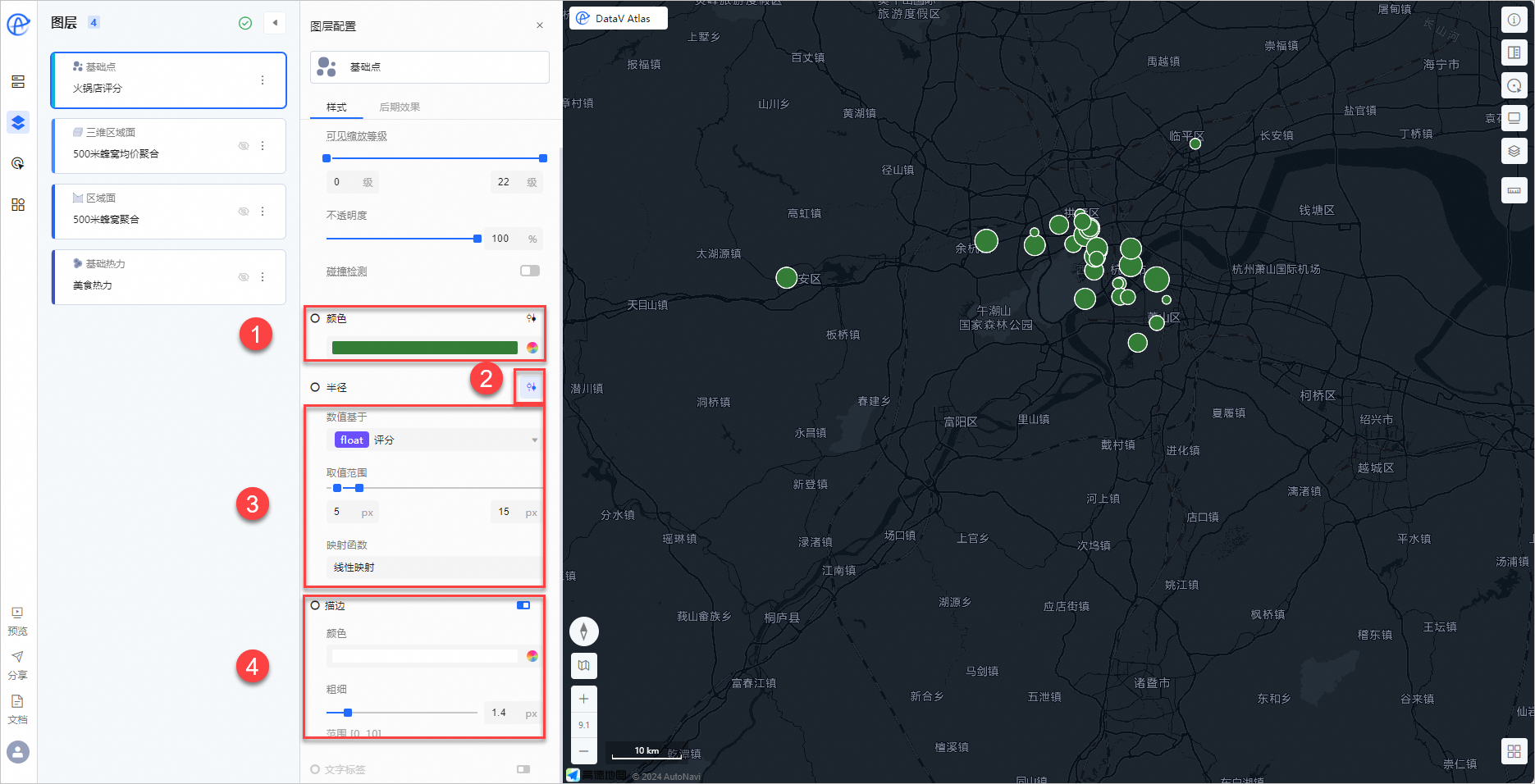The width and height of the screenshot is (1535, 784).
Task: Show the hidden 500米蜂窝聚合 layer
Action: pos(244,212)
